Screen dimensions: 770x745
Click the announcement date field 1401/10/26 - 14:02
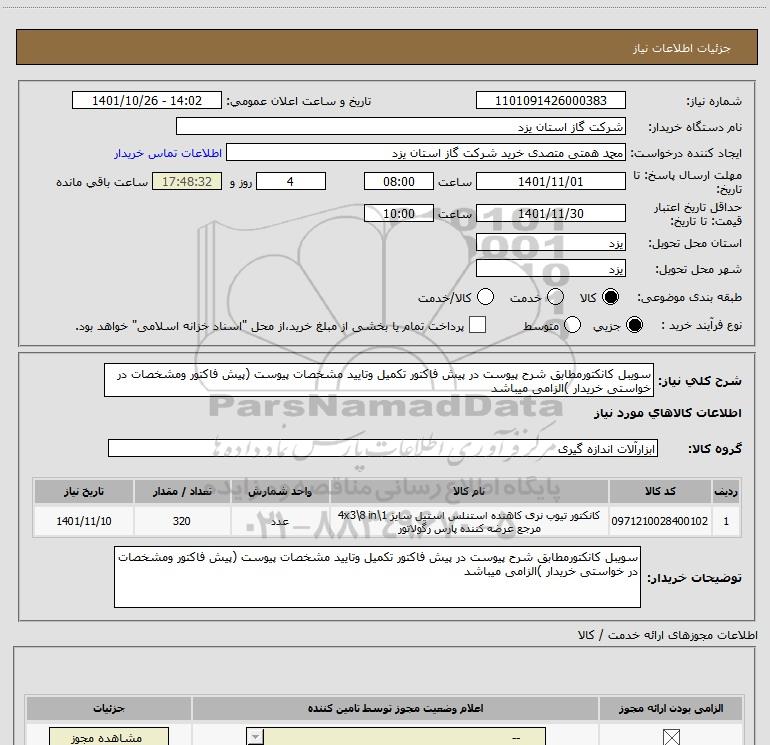147,100
